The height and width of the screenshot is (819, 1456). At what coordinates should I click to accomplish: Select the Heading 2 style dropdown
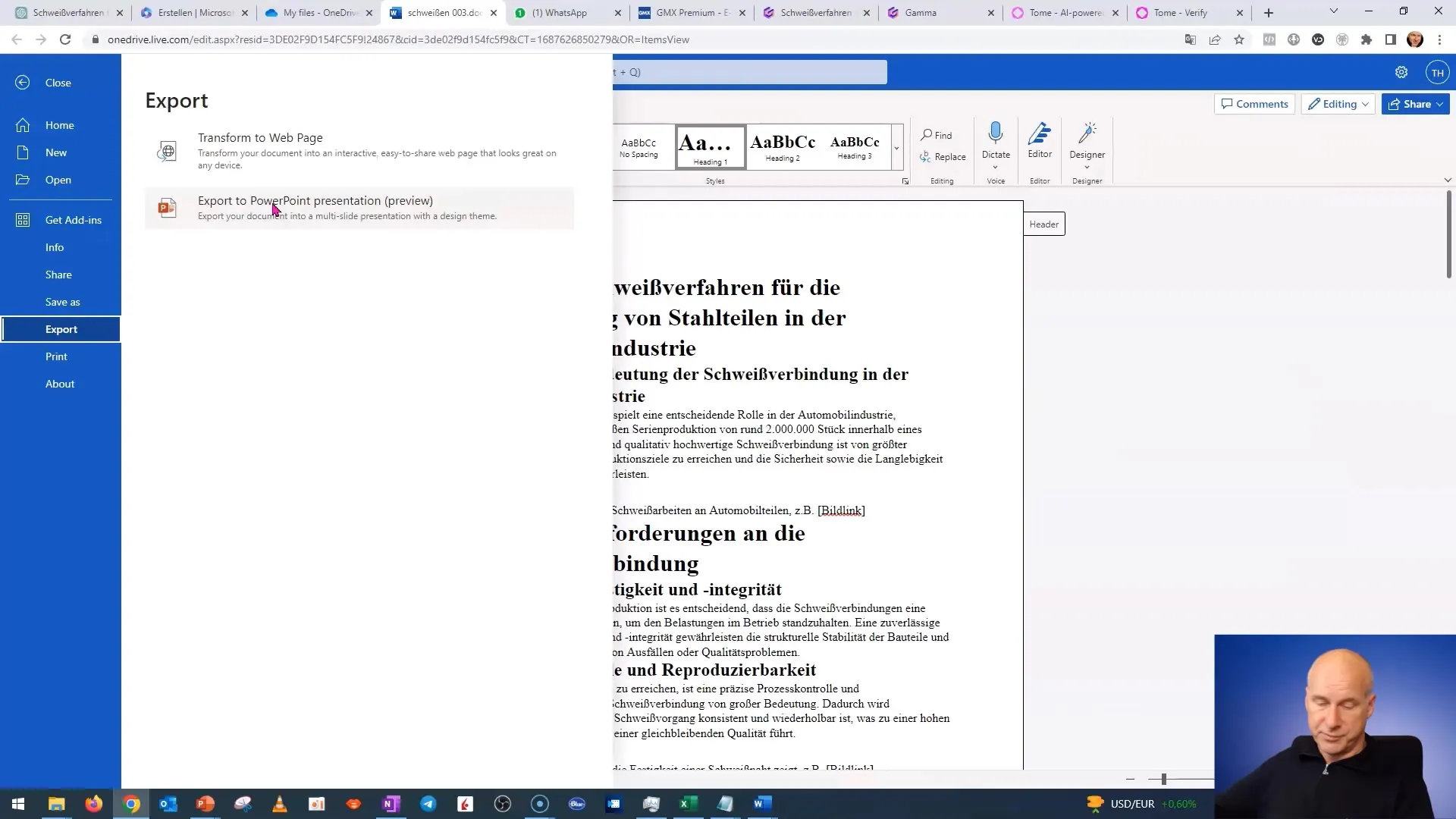tap(782, 147)
